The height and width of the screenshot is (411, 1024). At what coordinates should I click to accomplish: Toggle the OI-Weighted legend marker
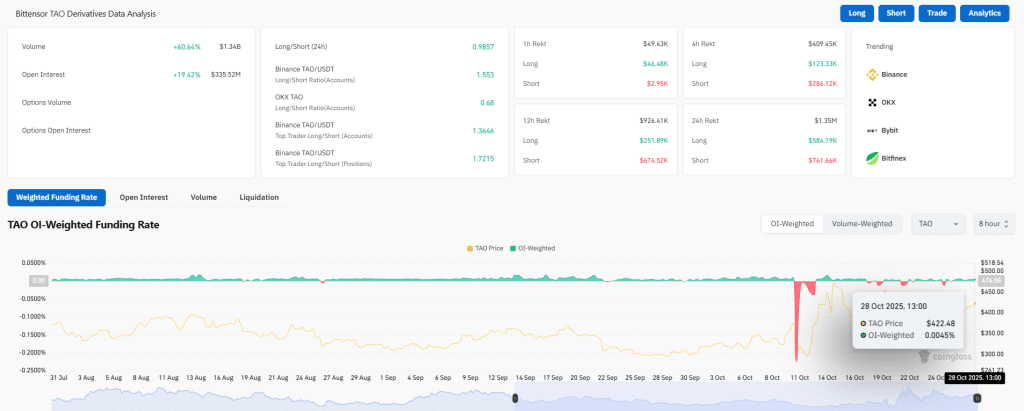(x=514, y=247)
